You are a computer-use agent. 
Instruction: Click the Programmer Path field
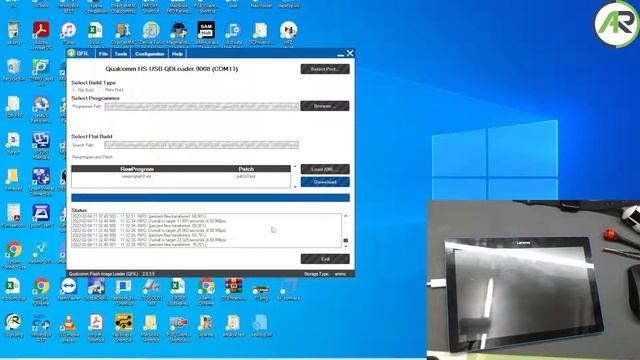pos(202,107)
